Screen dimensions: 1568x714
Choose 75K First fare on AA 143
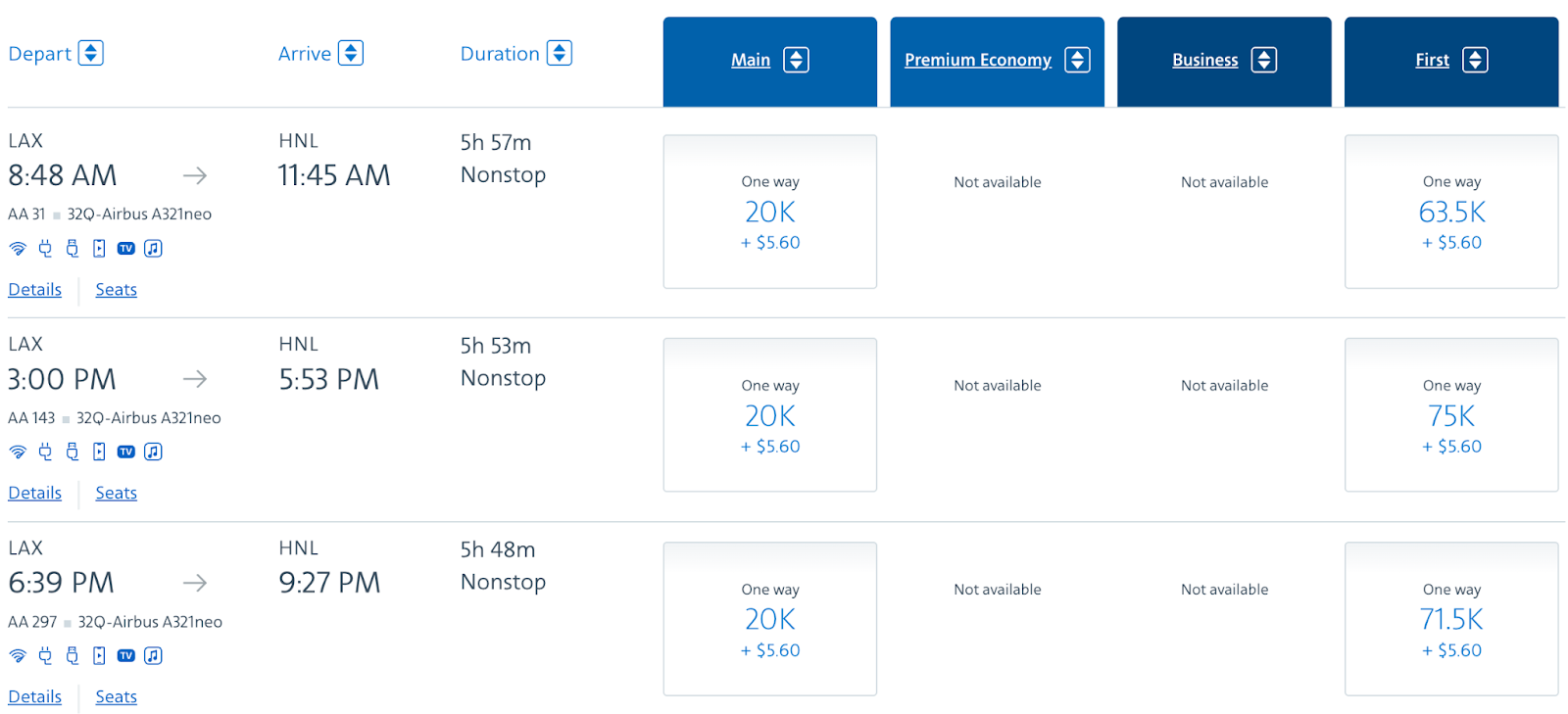coord(1451,416)
